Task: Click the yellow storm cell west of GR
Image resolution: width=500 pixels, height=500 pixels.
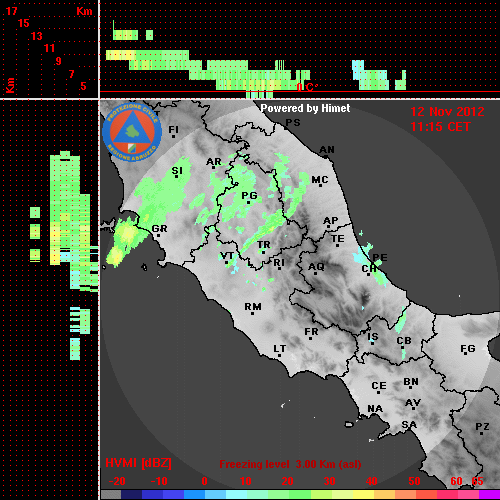Action: [x=127, y=234]
